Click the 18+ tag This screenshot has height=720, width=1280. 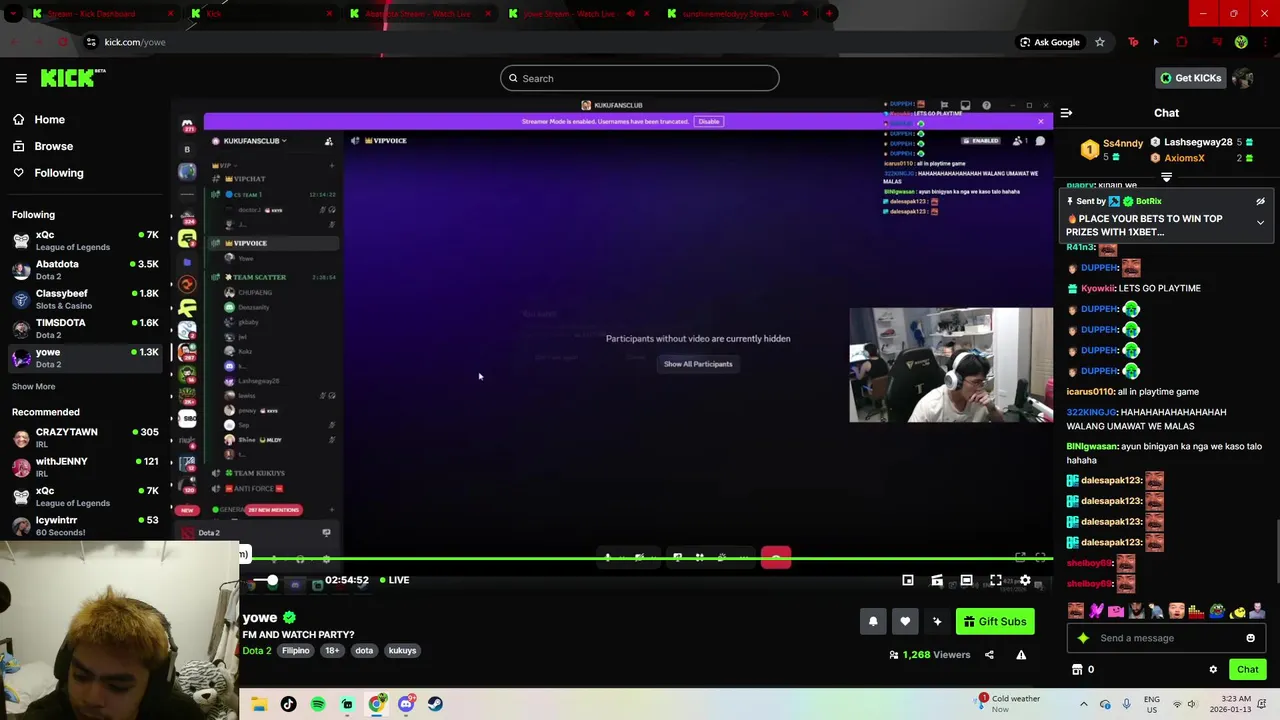[332, 651]
